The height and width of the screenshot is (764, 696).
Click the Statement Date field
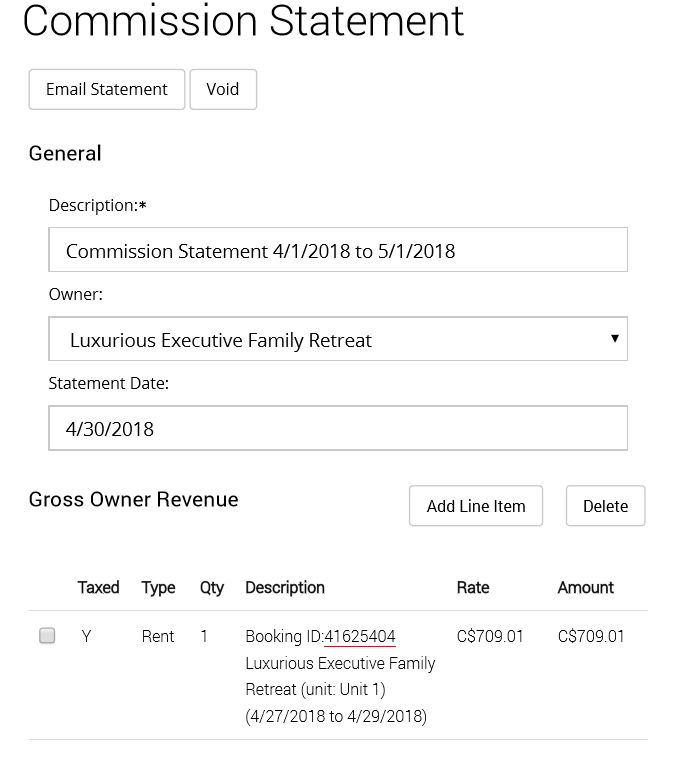[338, 428]
